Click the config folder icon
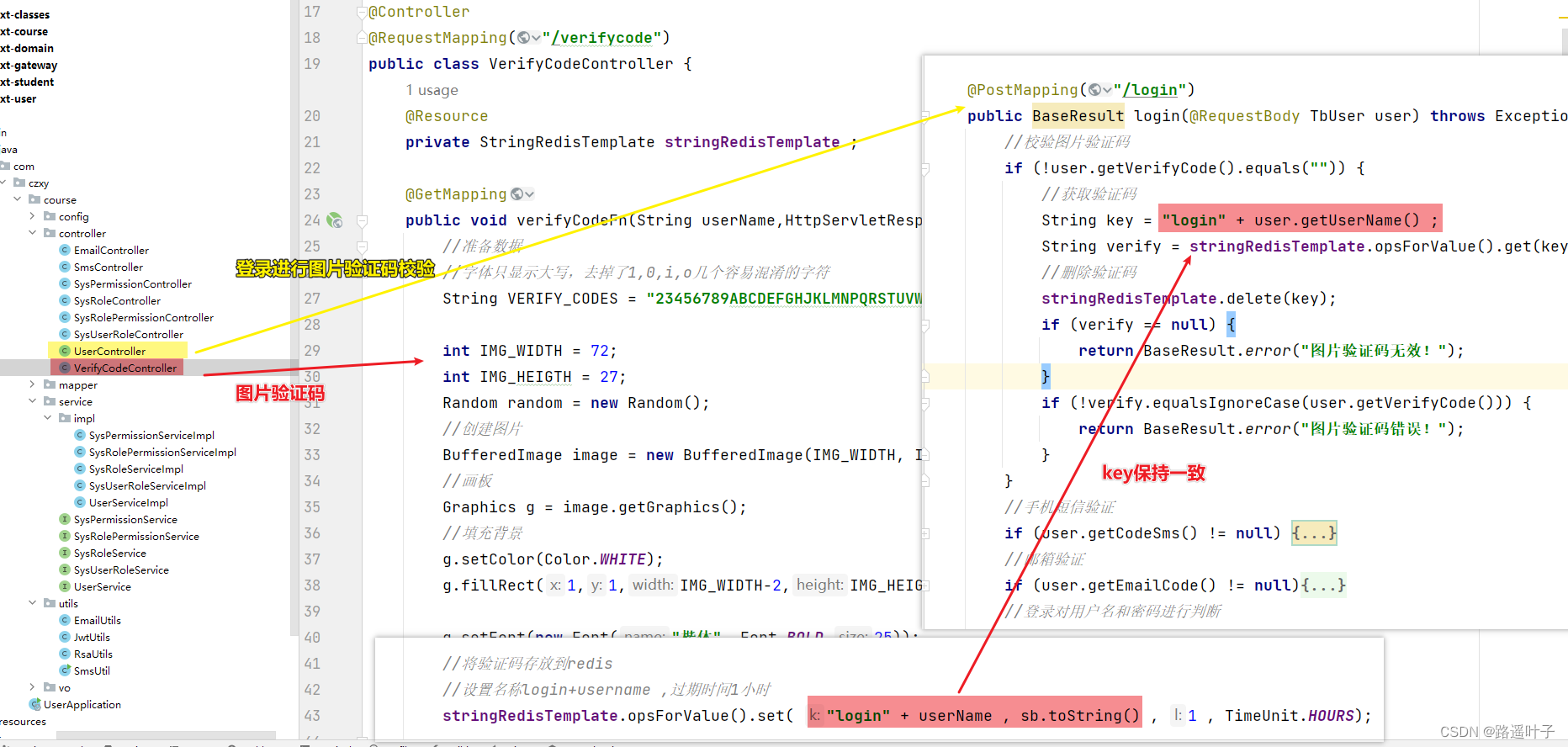Screen dimensions: 1568x747 [50, 216]
